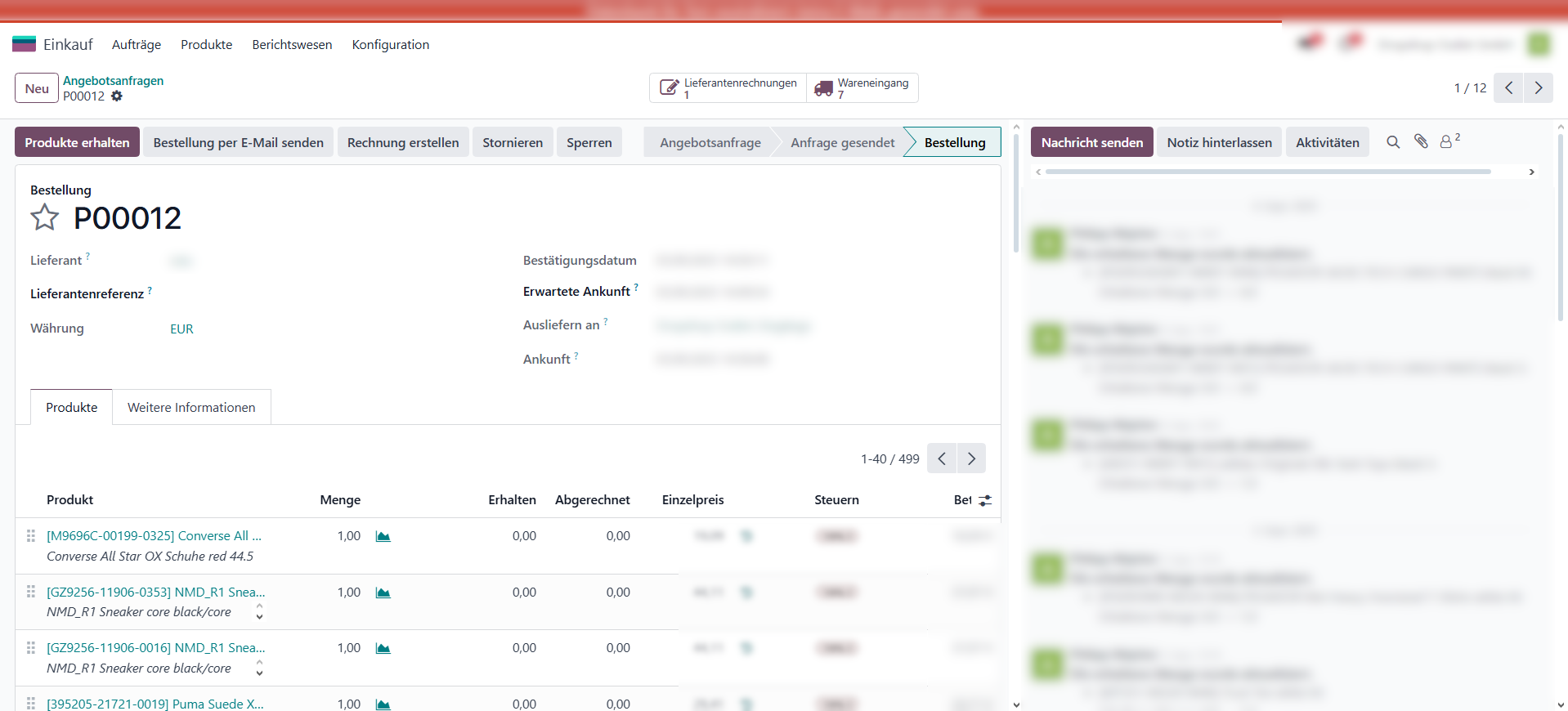
Task: Open the followers icon in chatter
Action: pyautogui.click(x=1448, y=141)
